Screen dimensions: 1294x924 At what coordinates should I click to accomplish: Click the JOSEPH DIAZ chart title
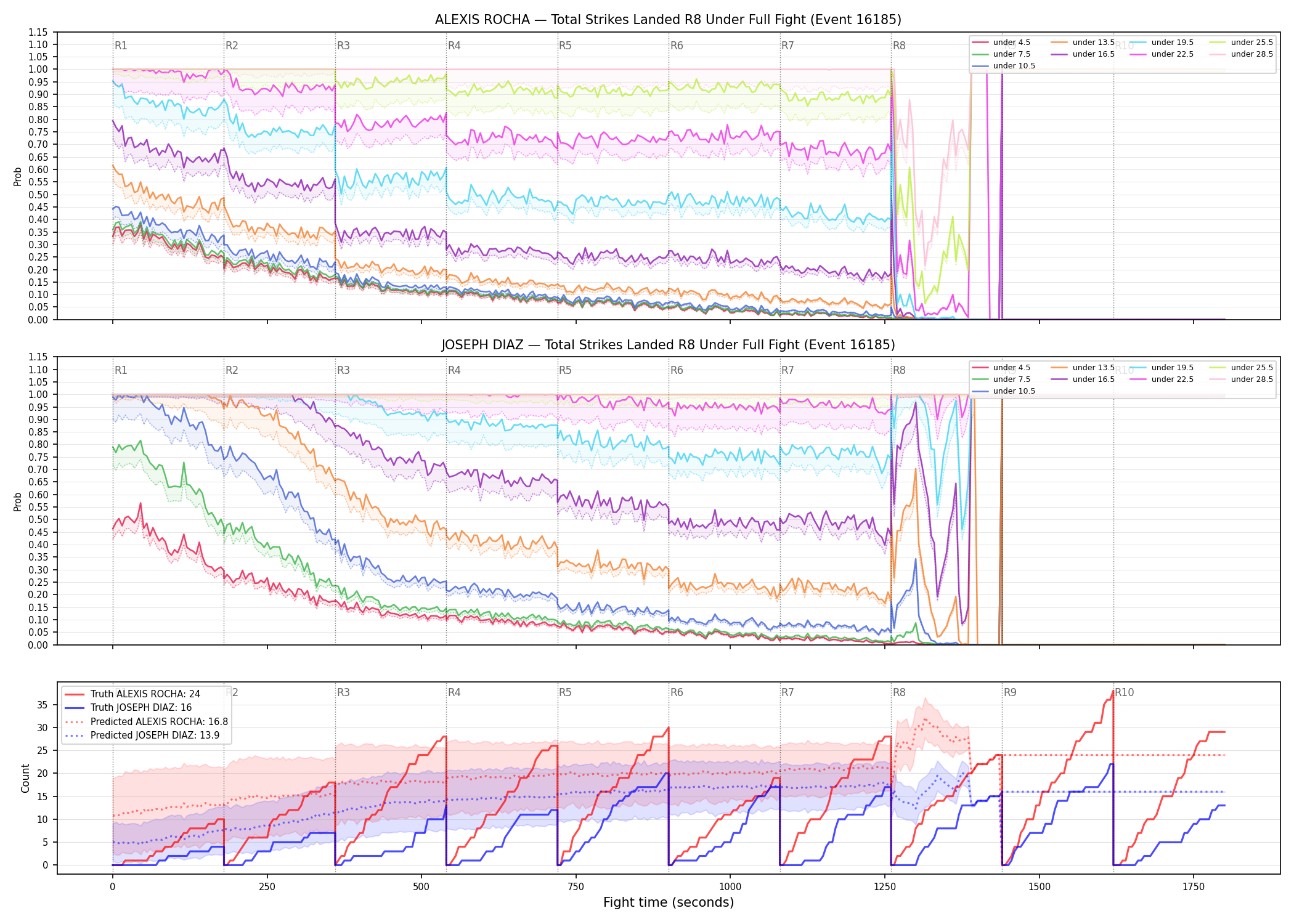click(668, 345)
